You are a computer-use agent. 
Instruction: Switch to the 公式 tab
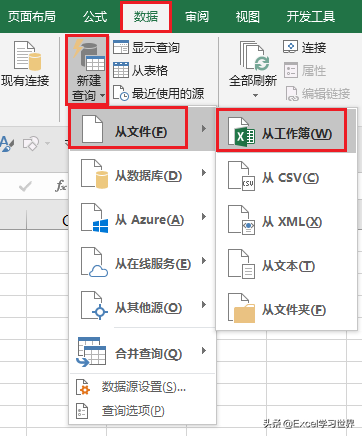(x=95, y=16)
